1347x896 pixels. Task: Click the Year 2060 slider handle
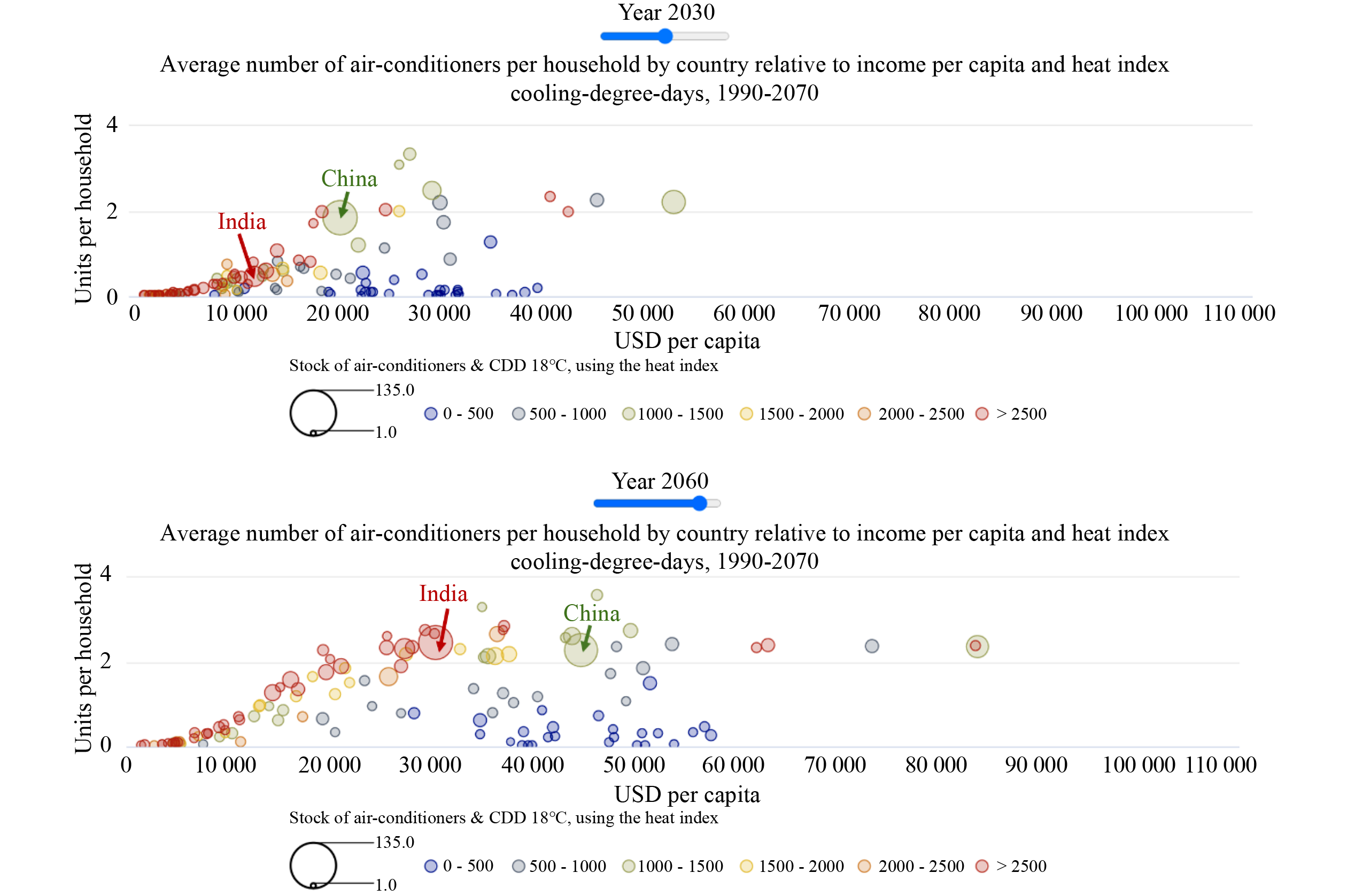[699, 504]
